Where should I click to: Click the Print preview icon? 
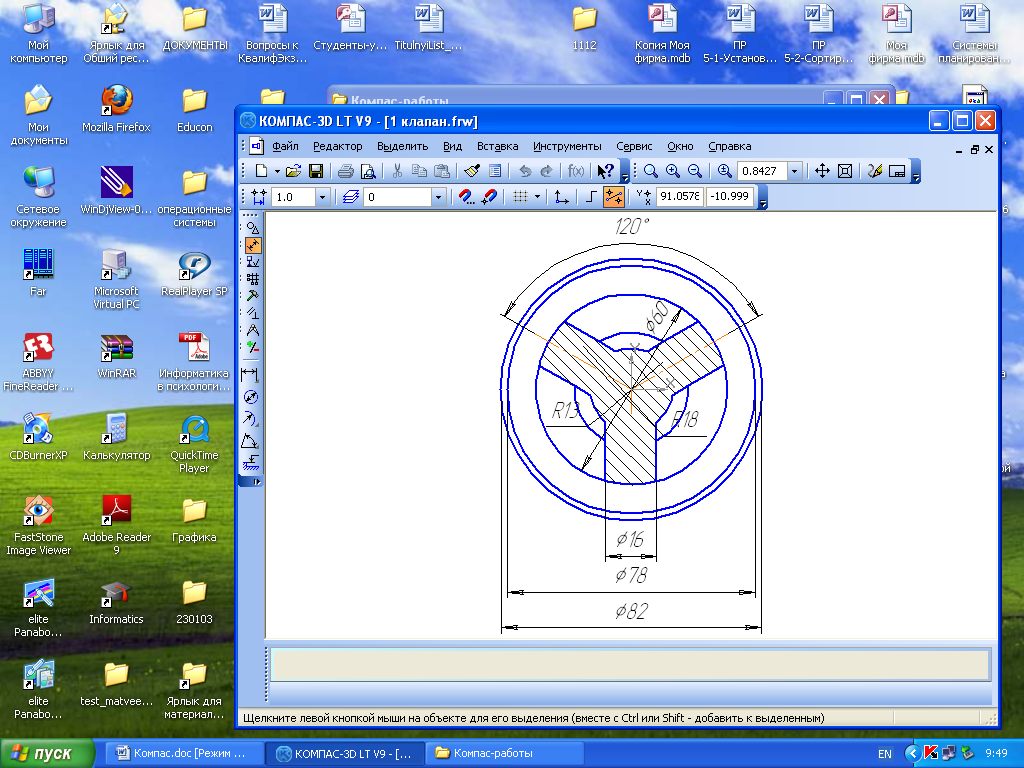tap(367, 171)
